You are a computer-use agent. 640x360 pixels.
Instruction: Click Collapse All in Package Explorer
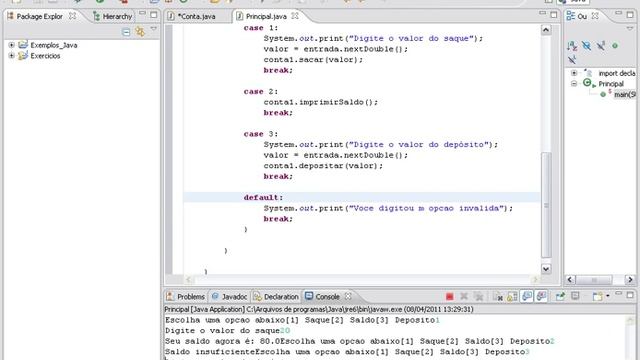coord(126,32)
